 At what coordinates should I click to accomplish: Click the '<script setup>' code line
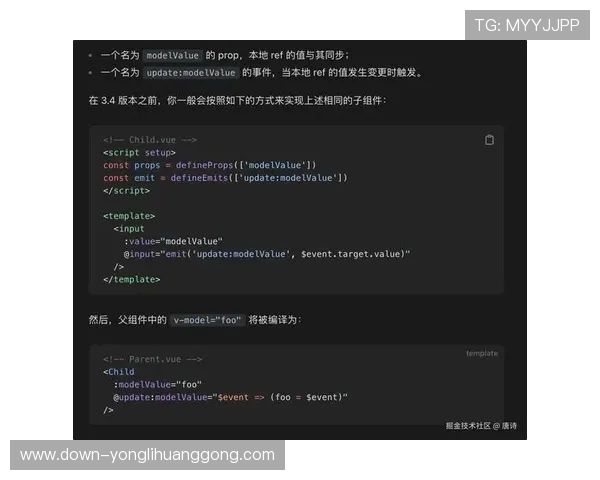pos(139,152)
